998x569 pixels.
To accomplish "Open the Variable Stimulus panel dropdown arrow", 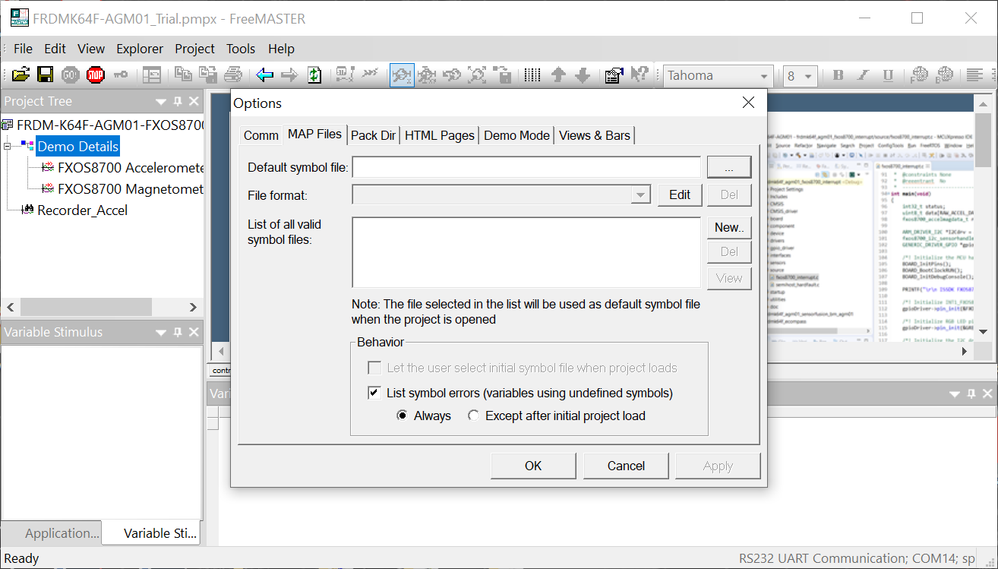I will (160, 332).
